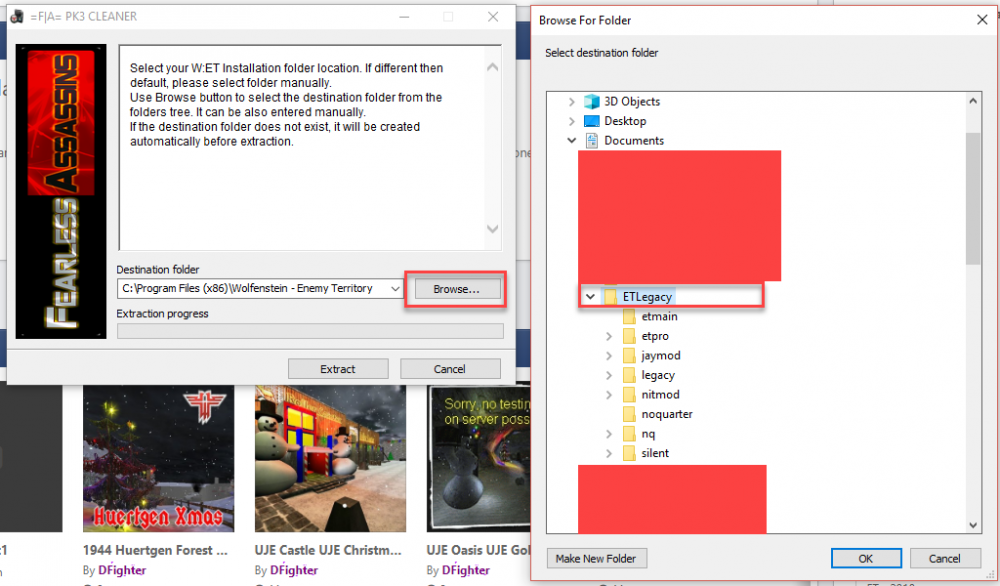Confirm folder selection with OK

[x=866, y=559]
